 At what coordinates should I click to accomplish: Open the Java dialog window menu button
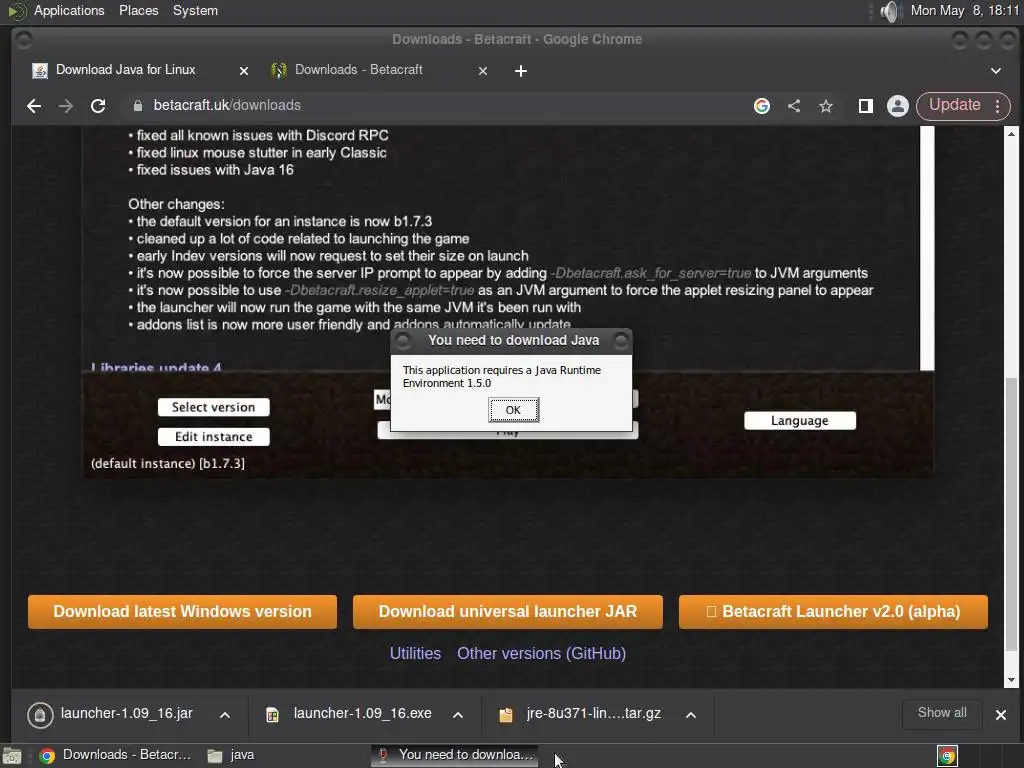point(404,340)
